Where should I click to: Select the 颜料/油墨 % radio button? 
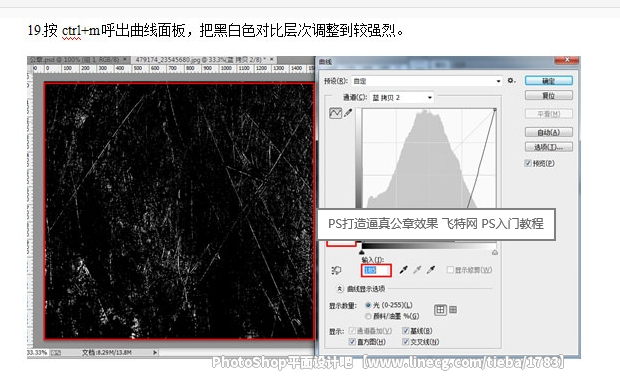(x=368, y=316)
